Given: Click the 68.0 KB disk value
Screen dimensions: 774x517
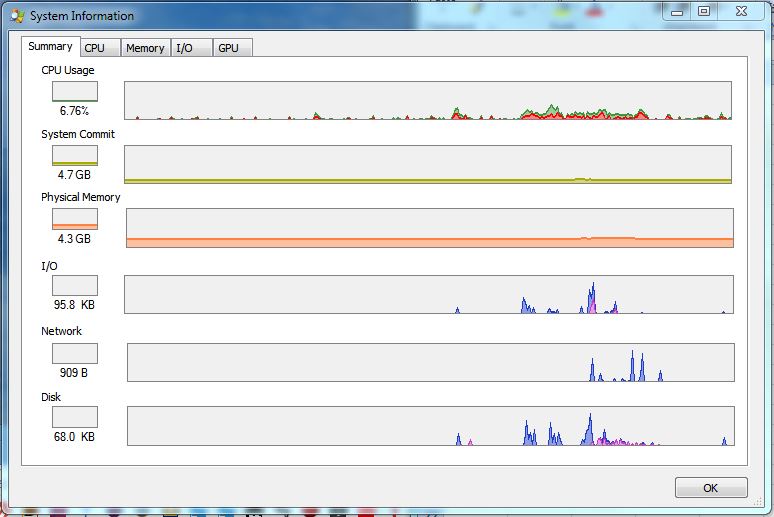Looking at the screenshot, I should click(74, 437).
